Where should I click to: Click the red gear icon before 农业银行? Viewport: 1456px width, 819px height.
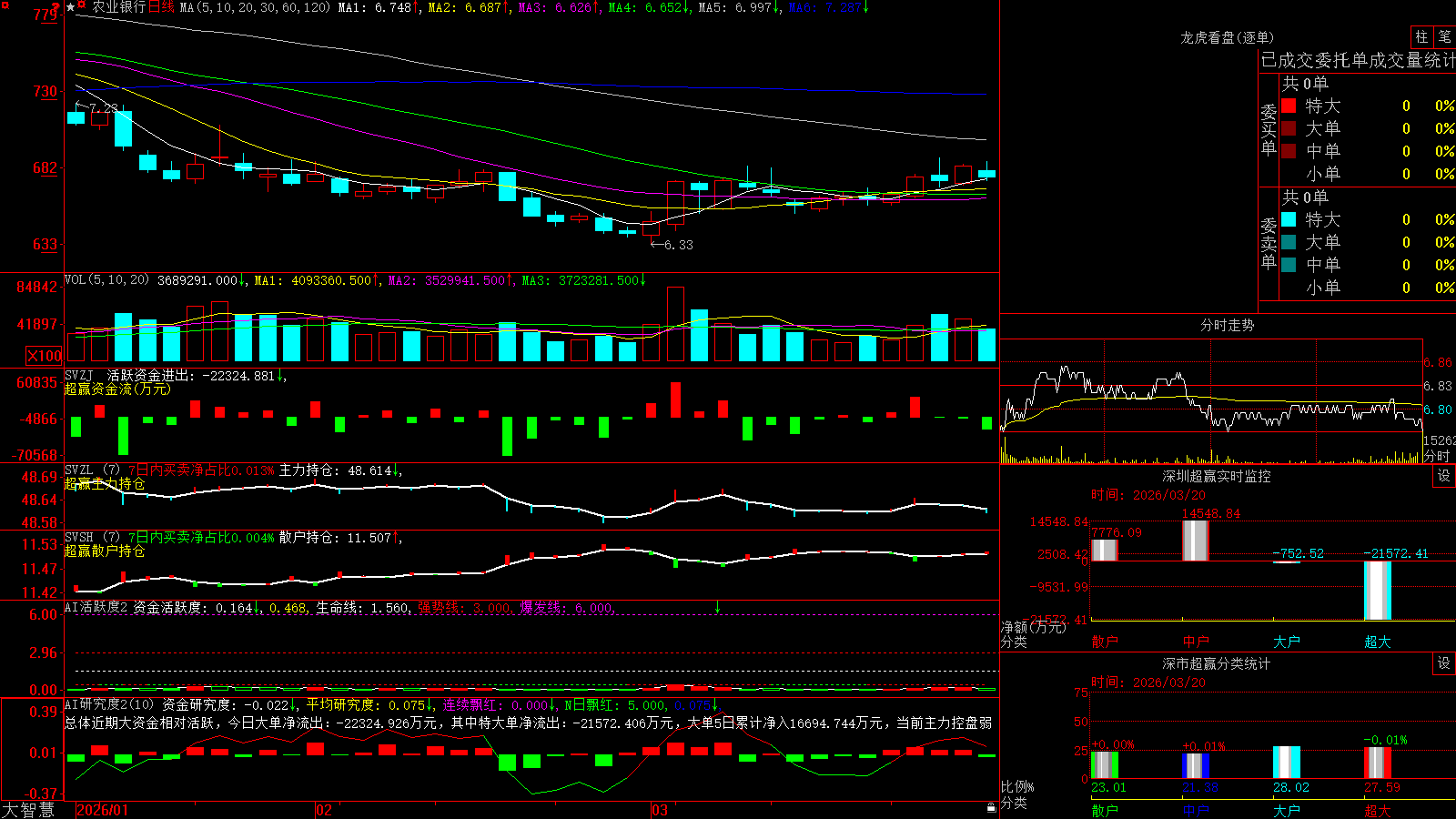81,5
